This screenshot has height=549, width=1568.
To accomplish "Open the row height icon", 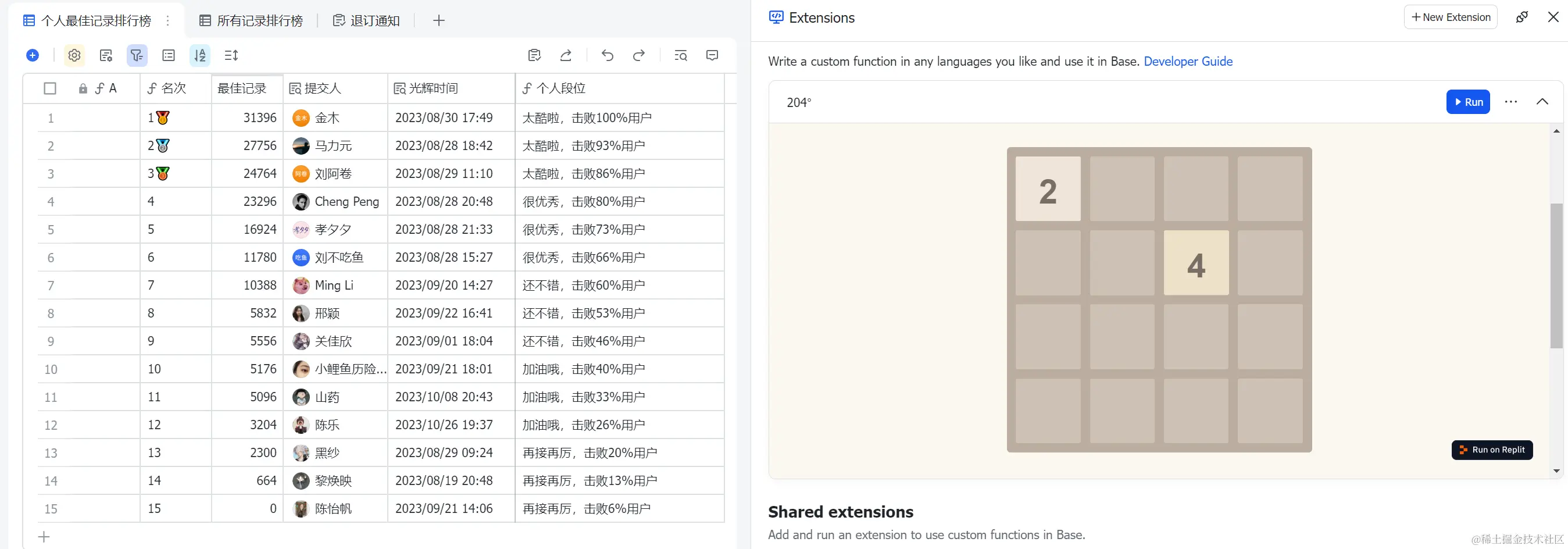I will point(231,55).
